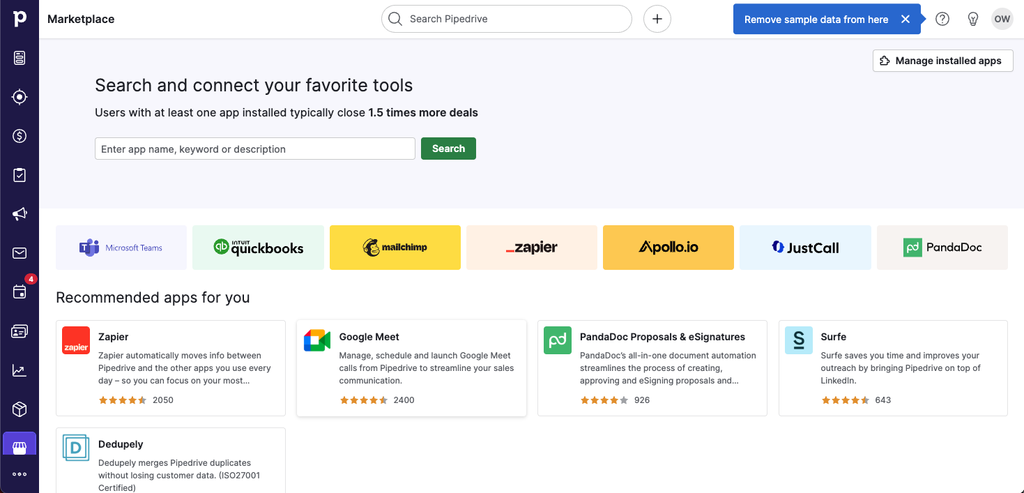Open the Apollo.io banner tile
This screenshot has height=493, width=1024.
pos(668,247)
